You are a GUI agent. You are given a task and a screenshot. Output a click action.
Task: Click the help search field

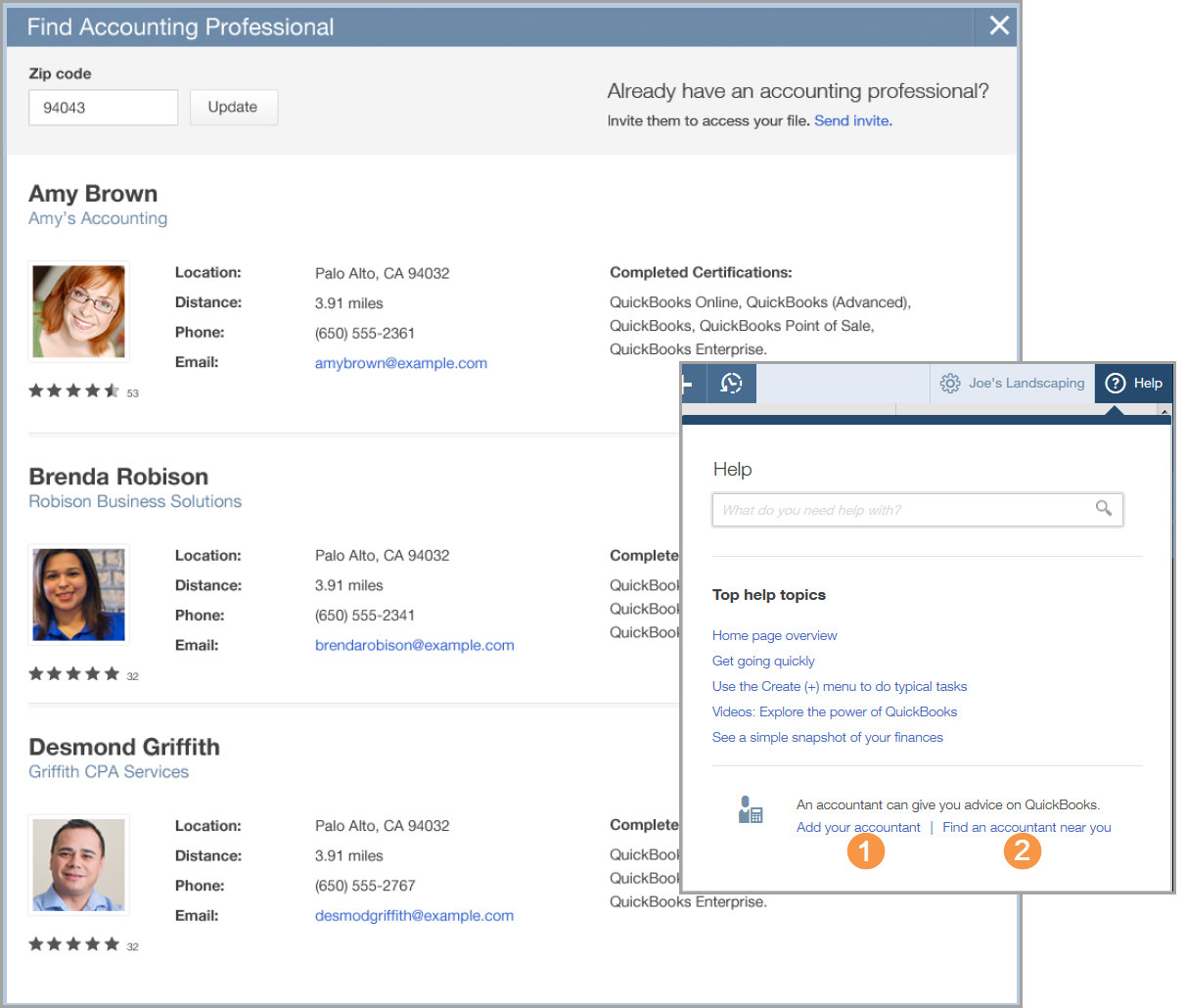pos(918,510)
